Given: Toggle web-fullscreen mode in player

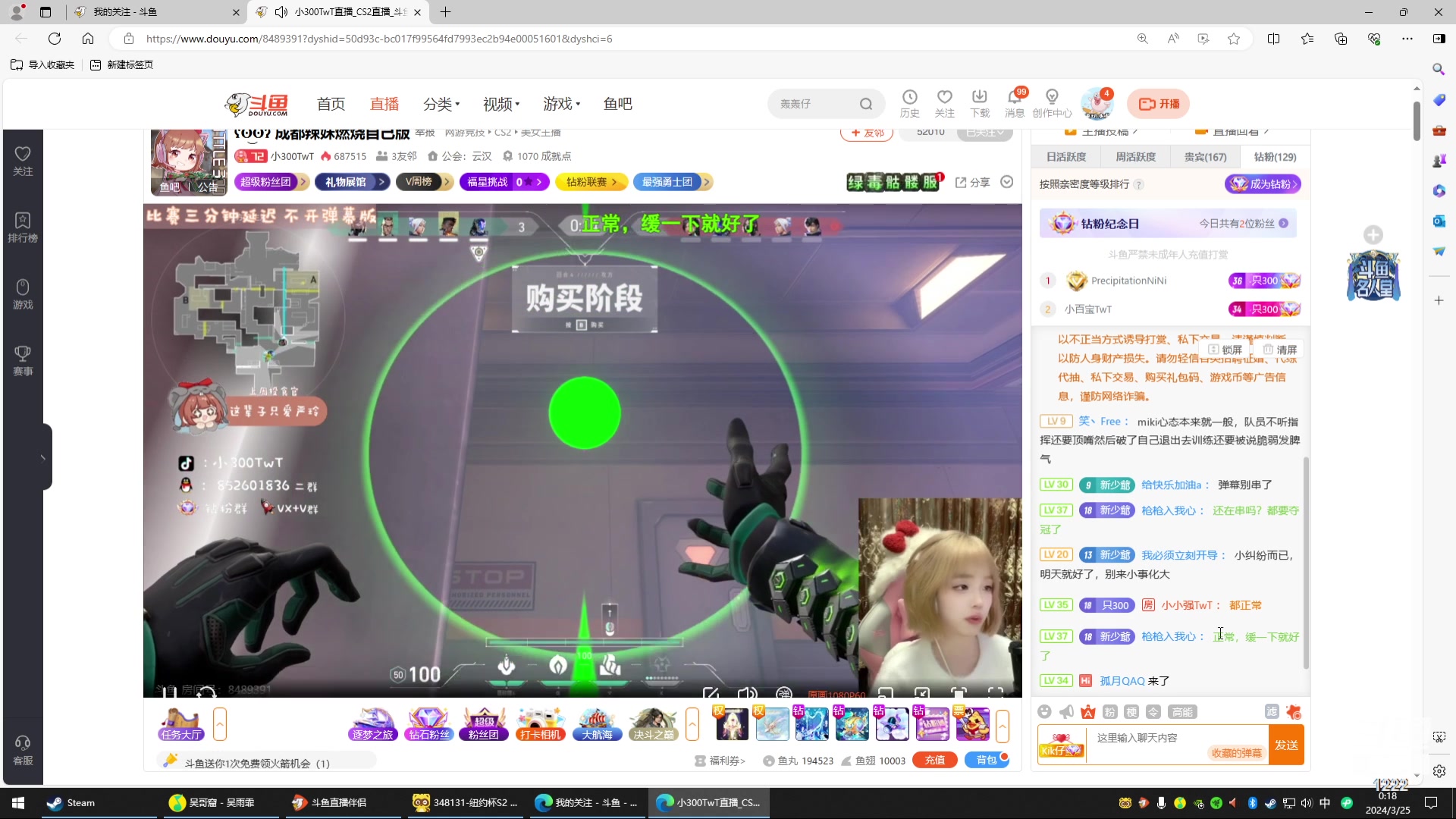Looking at the screenshot, I should [x=959, y=693].
